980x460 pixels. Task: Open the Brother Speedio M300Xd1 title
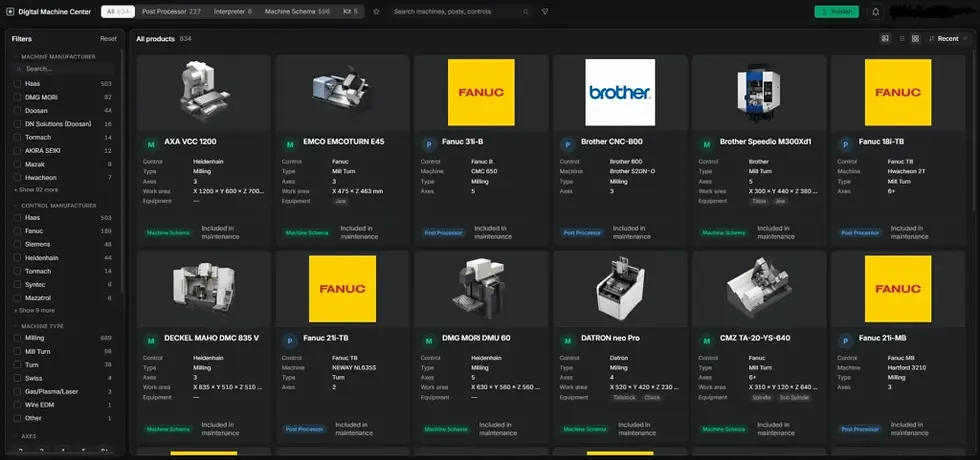pyautogui.click(x=766, y=142)
